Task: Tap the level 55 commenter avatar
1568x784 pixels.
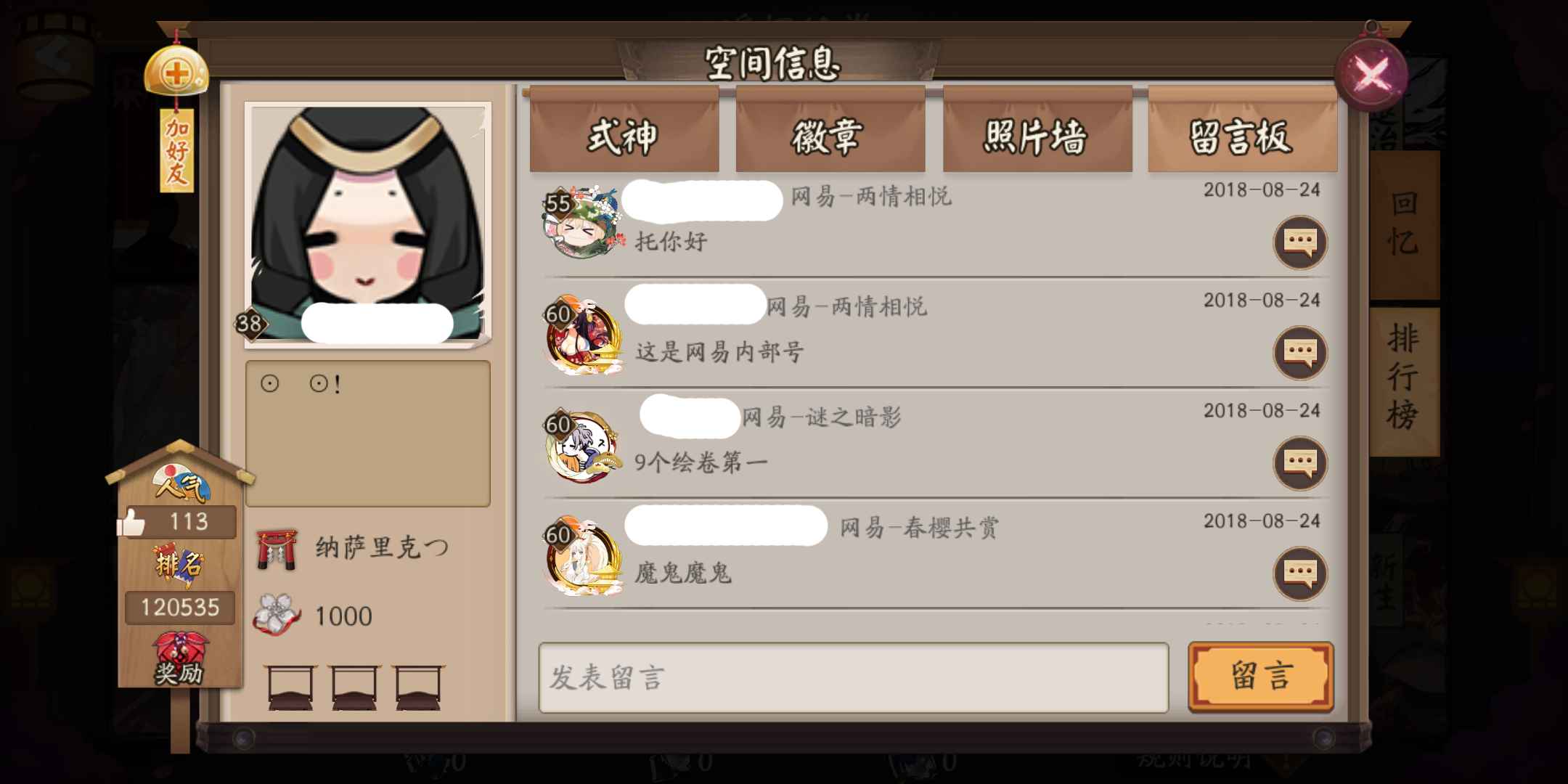Action: coord(583,221)
